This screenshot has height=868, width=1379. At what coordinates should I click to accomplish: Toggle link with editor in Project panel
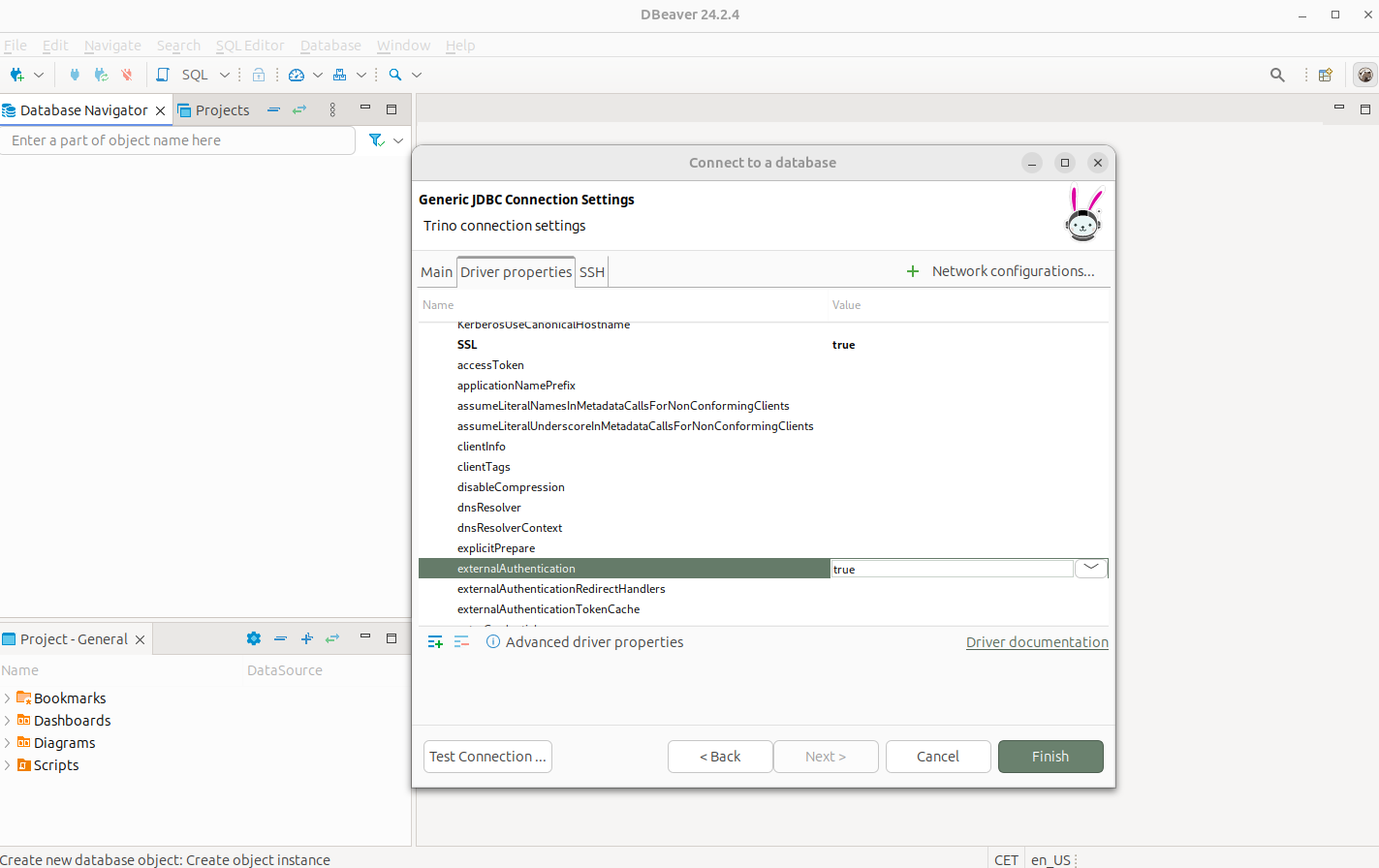click(x=332, y=638)
